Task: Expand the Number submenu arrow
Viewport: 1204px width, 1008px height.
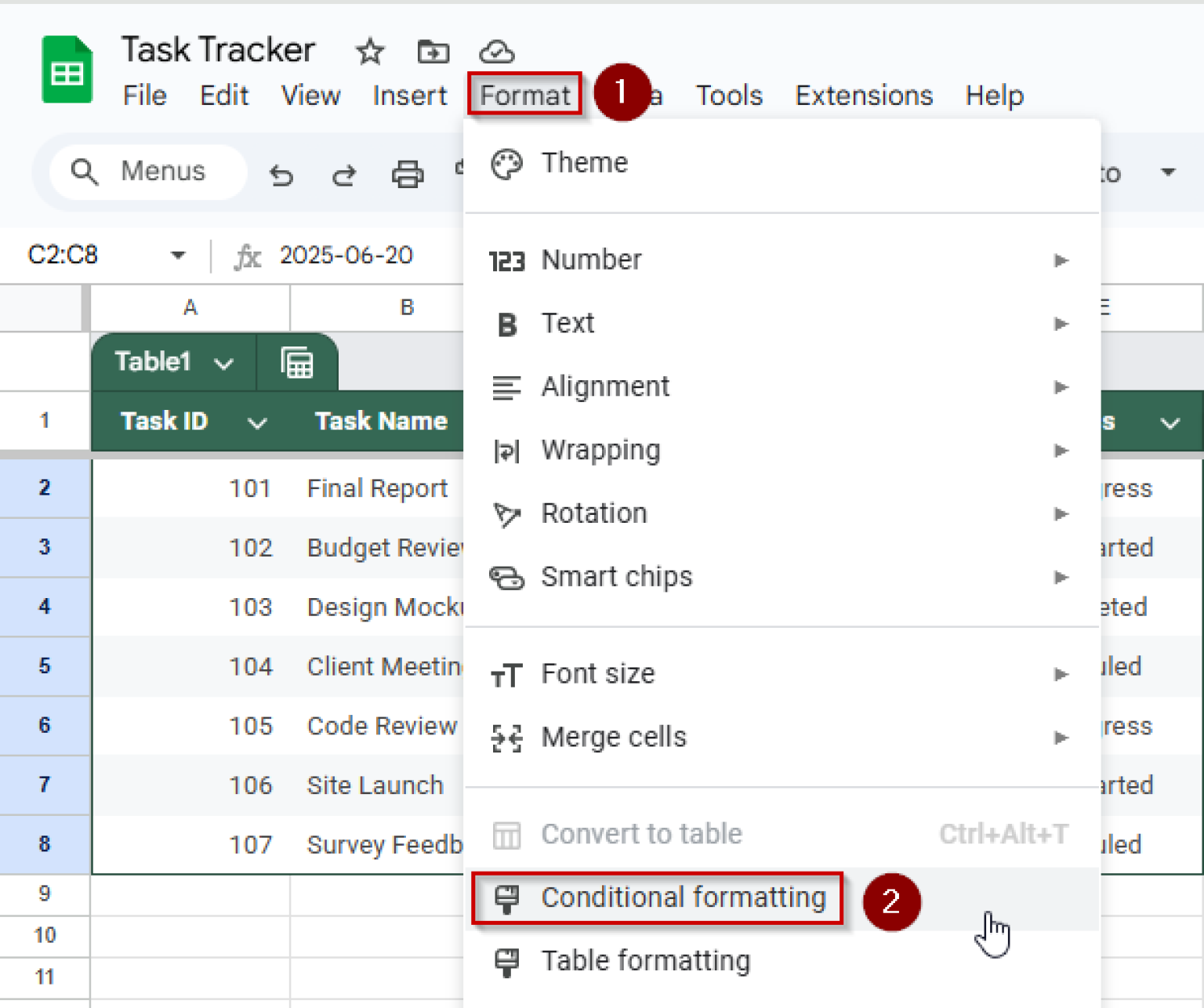Action: tap(1061, 261)
